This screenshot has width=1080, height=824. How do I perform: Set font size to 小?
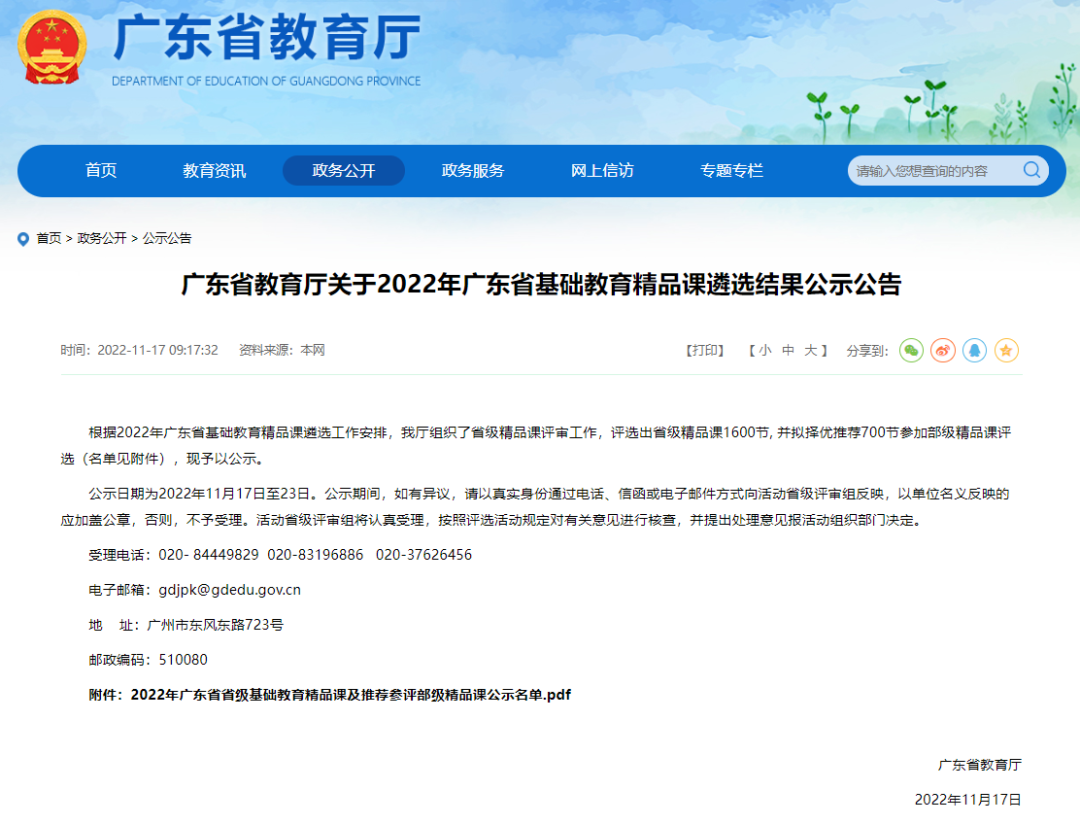765,350
